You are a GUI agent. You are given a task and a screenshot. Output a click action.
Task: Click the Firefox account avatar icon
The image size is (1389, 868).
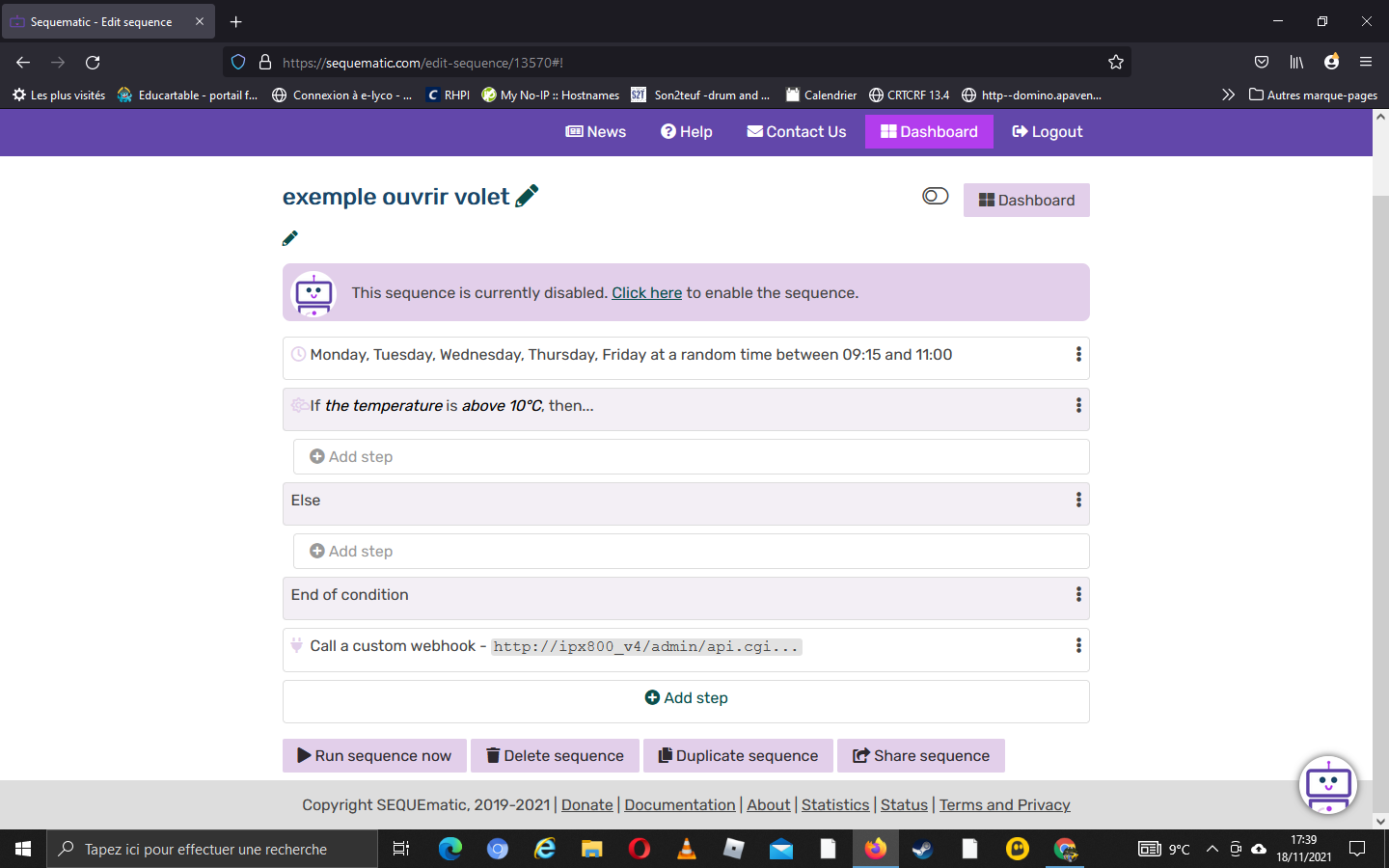[1331, 62]
